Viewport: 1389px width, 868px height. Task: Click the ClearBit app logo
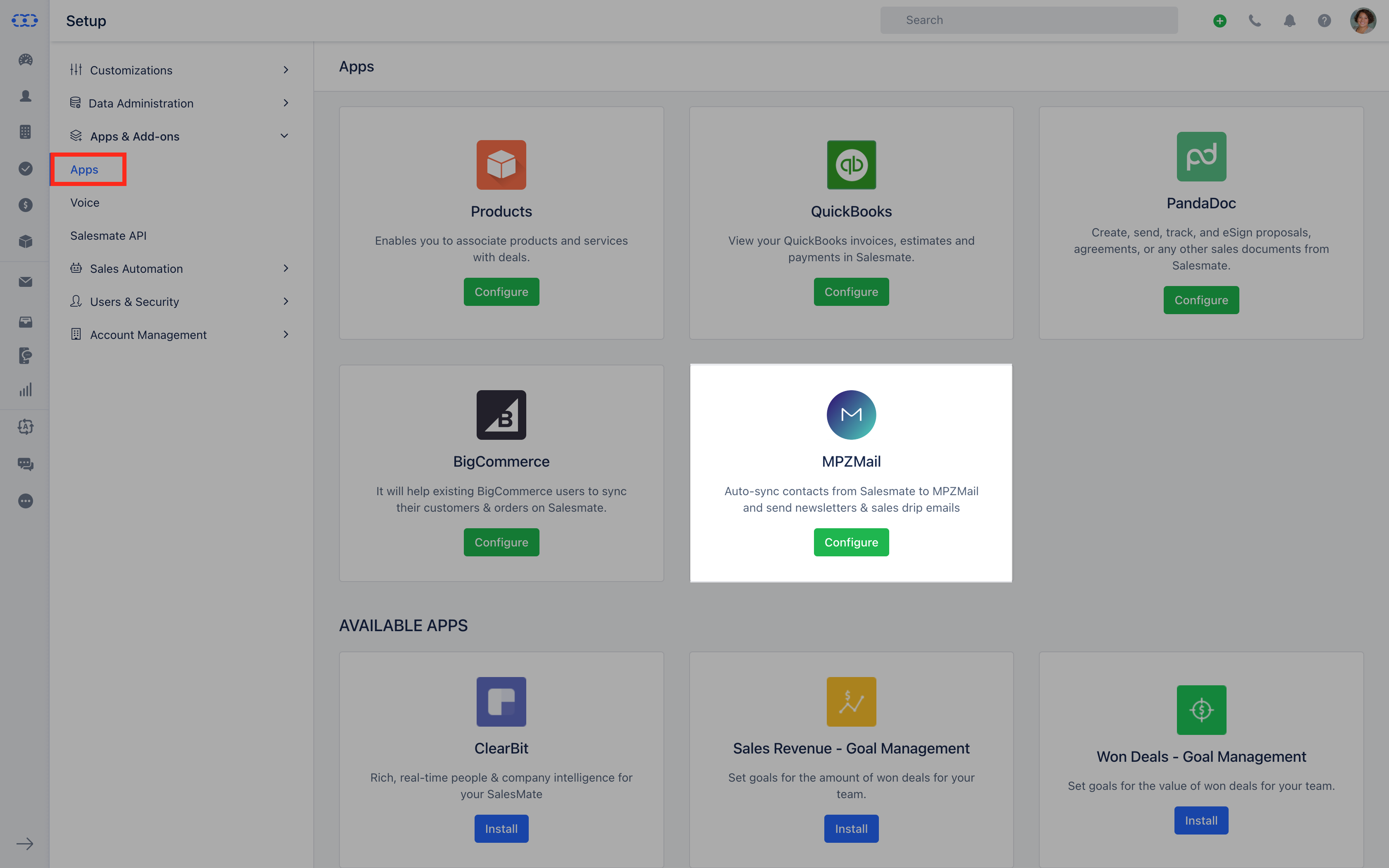pos(501,701)
